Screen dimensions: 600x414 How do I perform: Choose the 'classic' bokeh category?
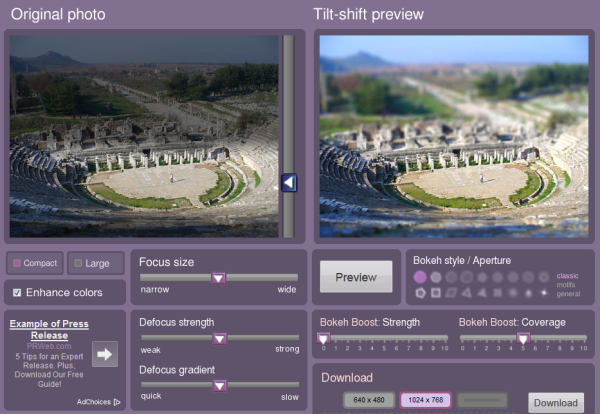tap(567, 275)
